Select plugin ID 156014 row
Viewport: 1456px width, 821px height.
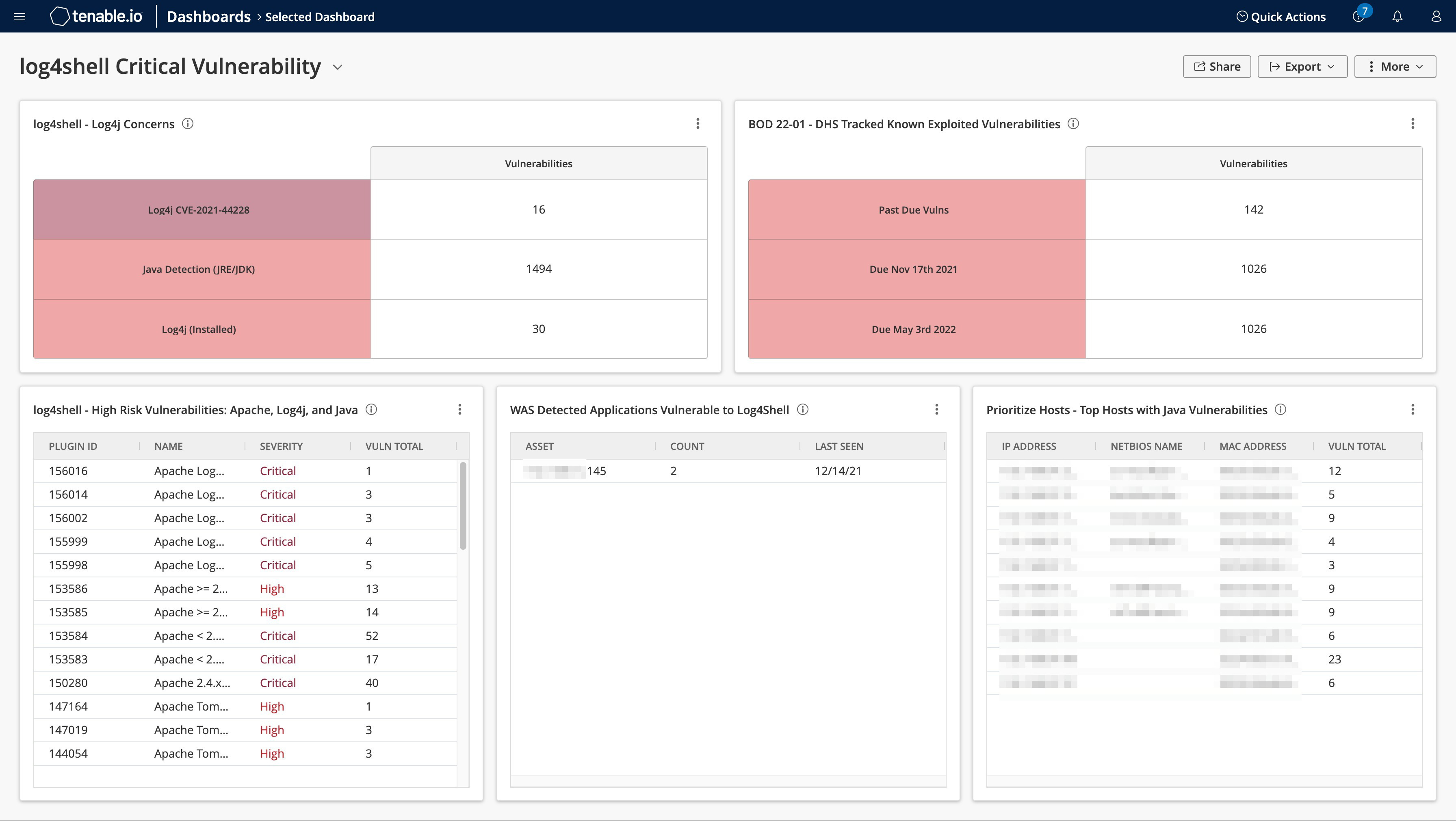(x=245, y=495)
